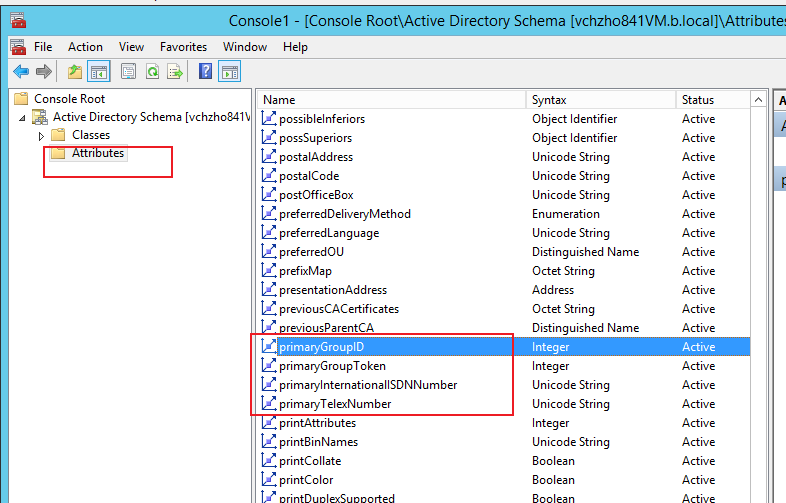
Task: Open the Window menu
Action: [x=245, y=47]
